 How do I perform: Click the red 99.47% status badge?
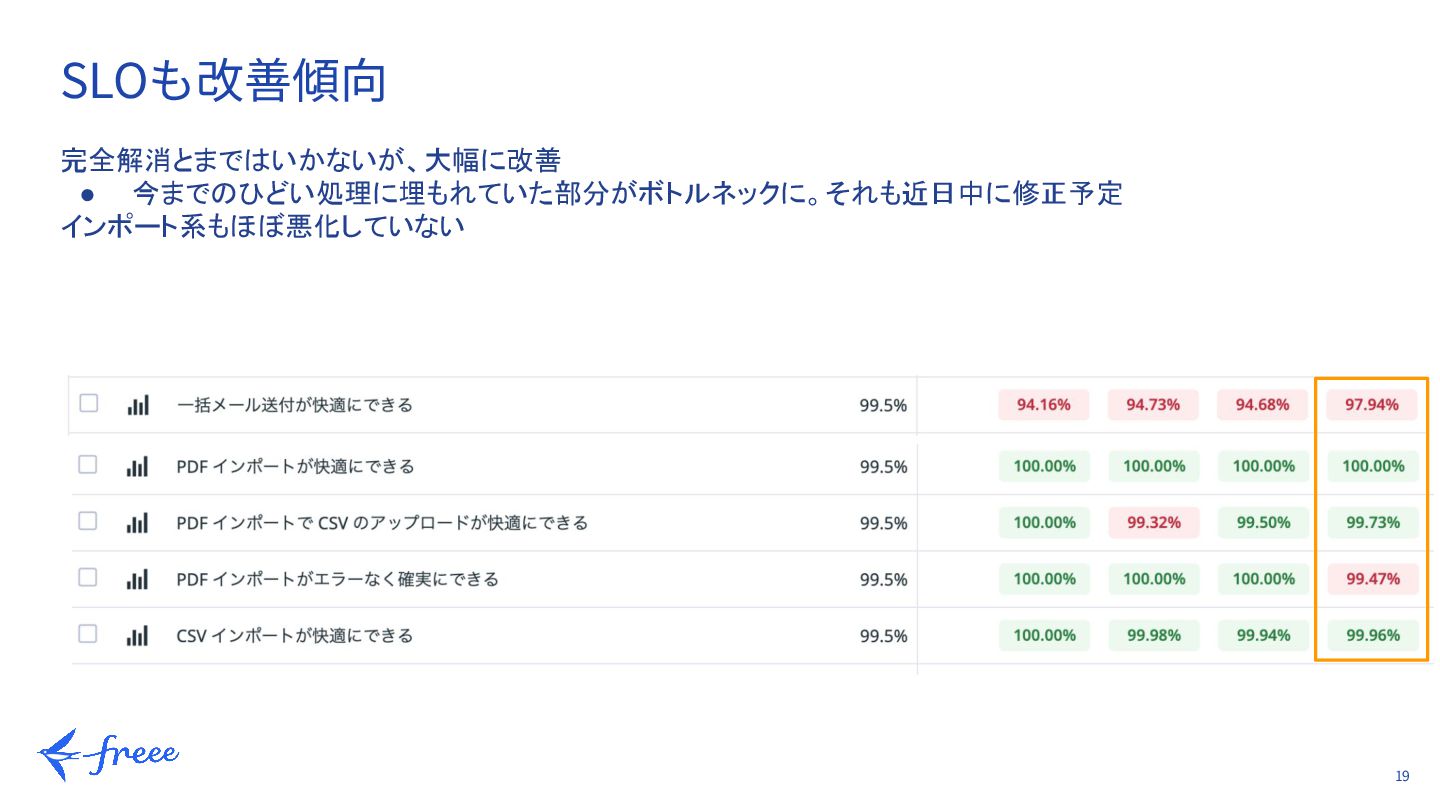(x=1372, y=579)
